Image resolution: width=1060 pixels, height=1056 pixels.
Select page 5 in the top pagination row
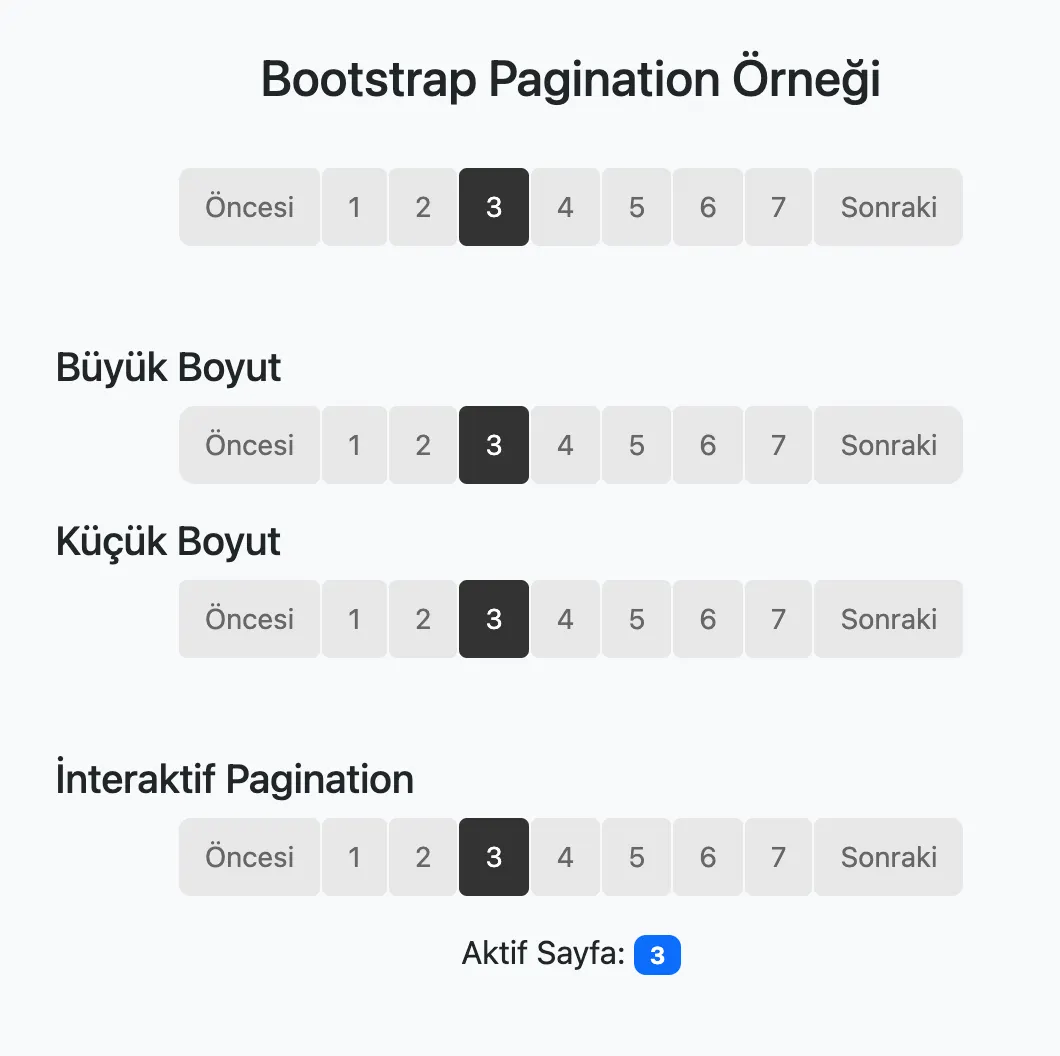637,207
